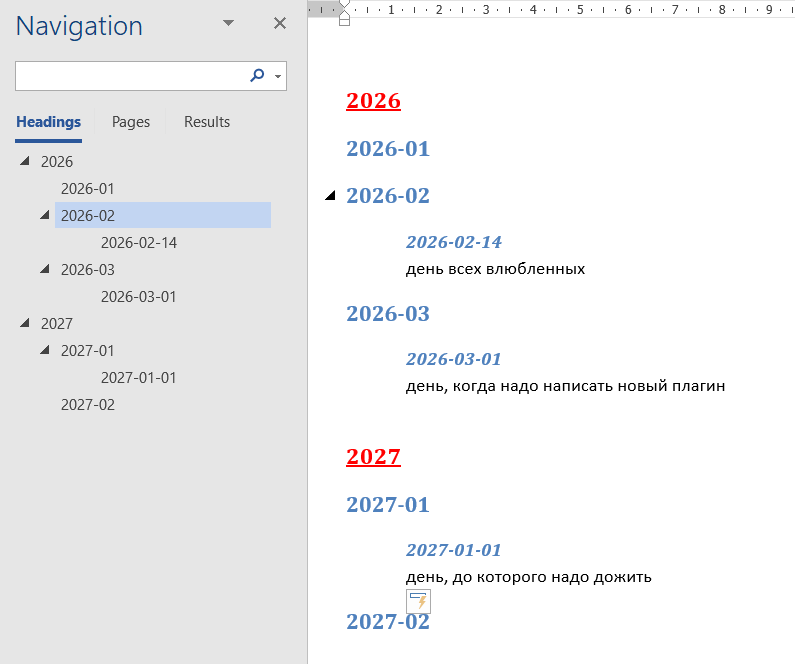Open the Navigation pane task options arrow
Viewport: 795px width, 664px height.
(228, 24)
